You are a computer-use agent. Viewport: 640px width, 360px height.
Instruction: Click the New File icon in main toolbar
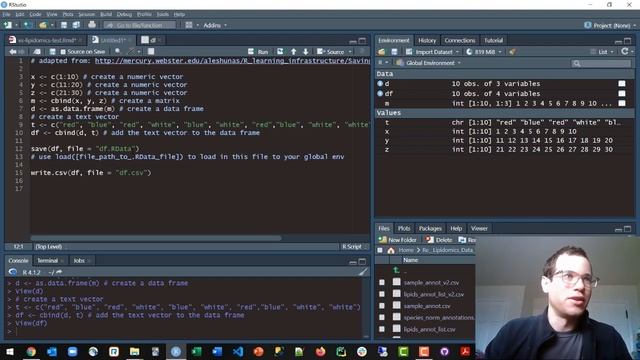[8, 25]
